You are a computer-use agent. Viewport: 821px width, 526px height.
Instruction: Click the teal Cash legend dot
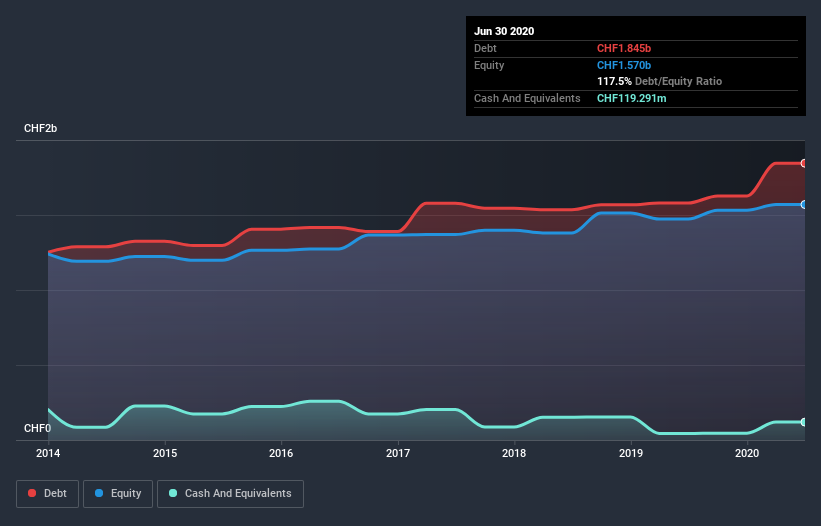pyautogui.click(x=173, y=493)
